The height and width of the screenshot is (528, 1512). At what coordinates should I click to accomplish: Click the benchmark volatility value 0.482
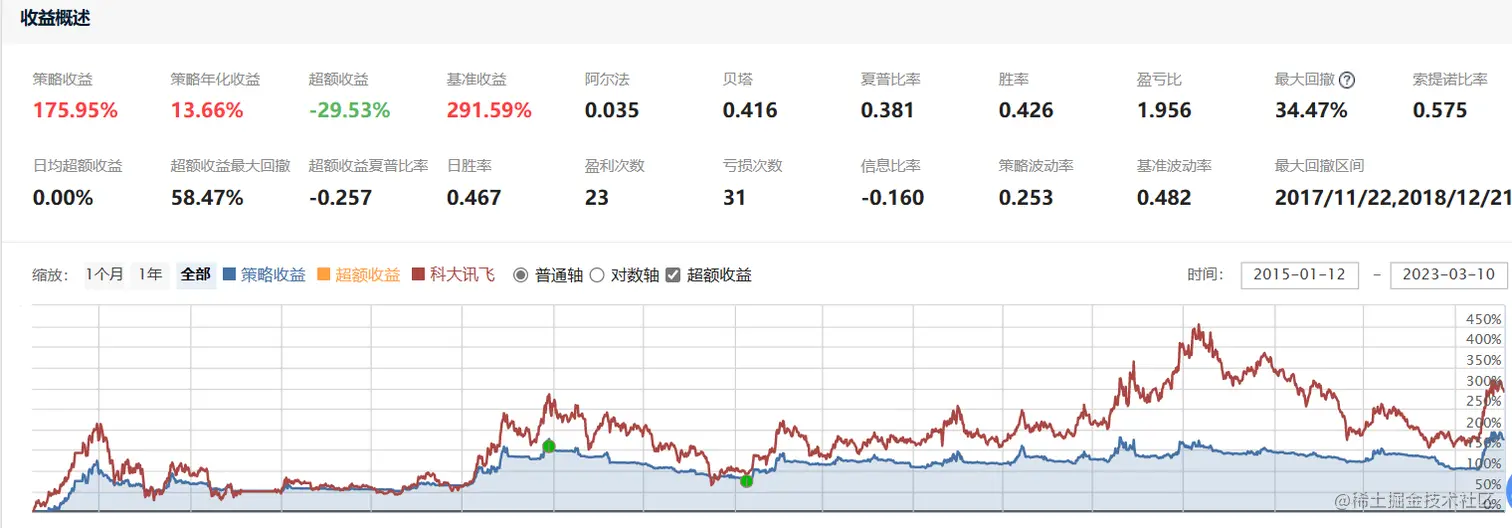point(1164,197)
